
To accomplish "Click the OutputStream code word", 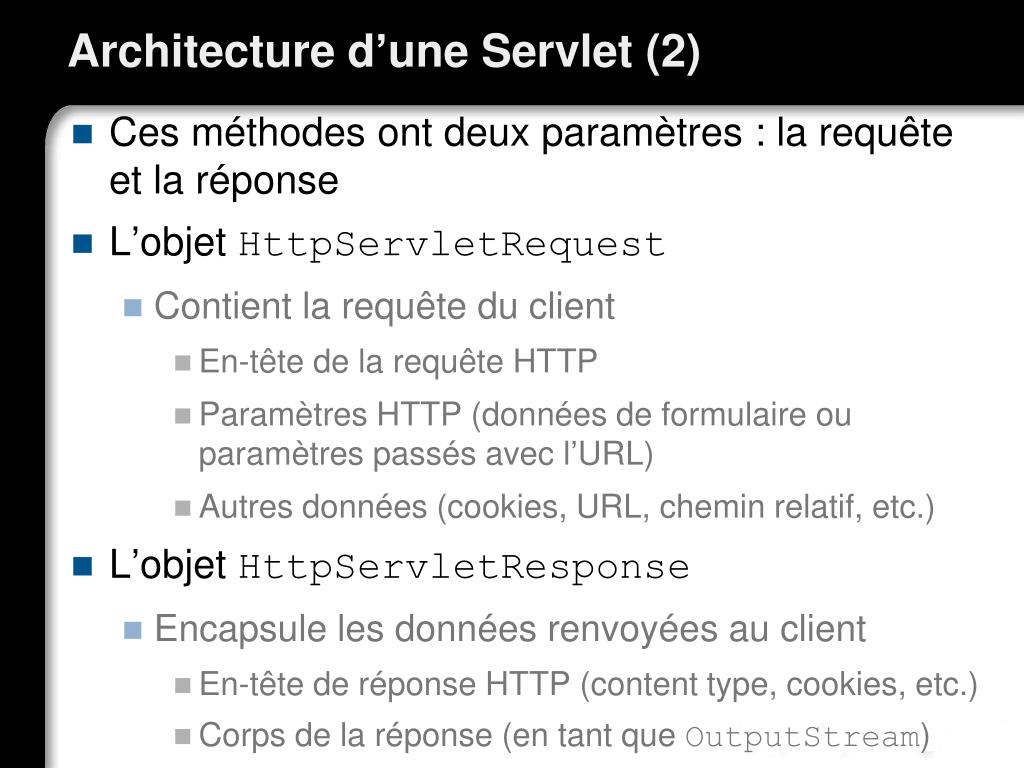I will 803,737.
